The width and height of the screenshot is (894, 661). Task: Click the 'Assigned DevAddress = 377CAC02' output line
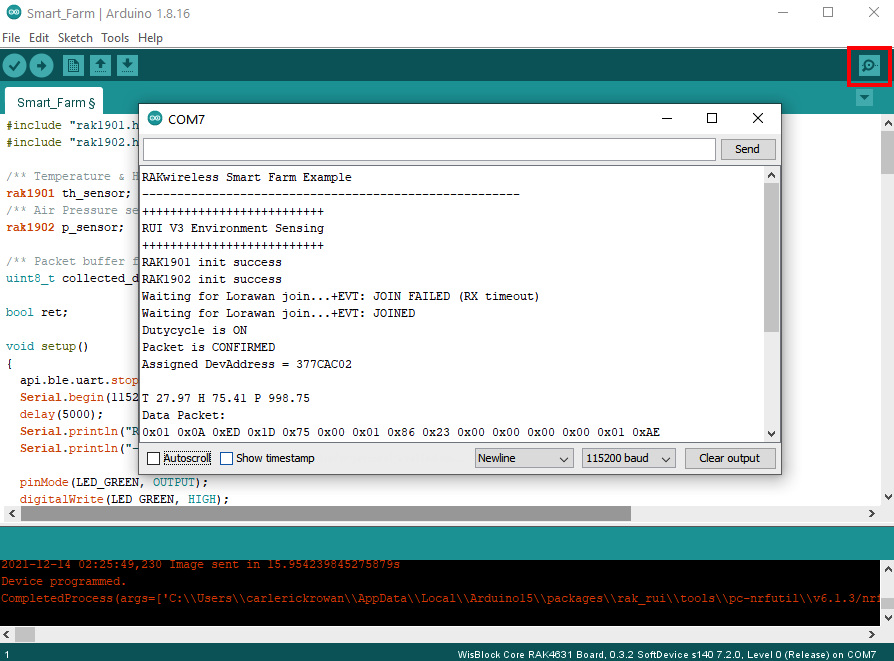[247, 364]
